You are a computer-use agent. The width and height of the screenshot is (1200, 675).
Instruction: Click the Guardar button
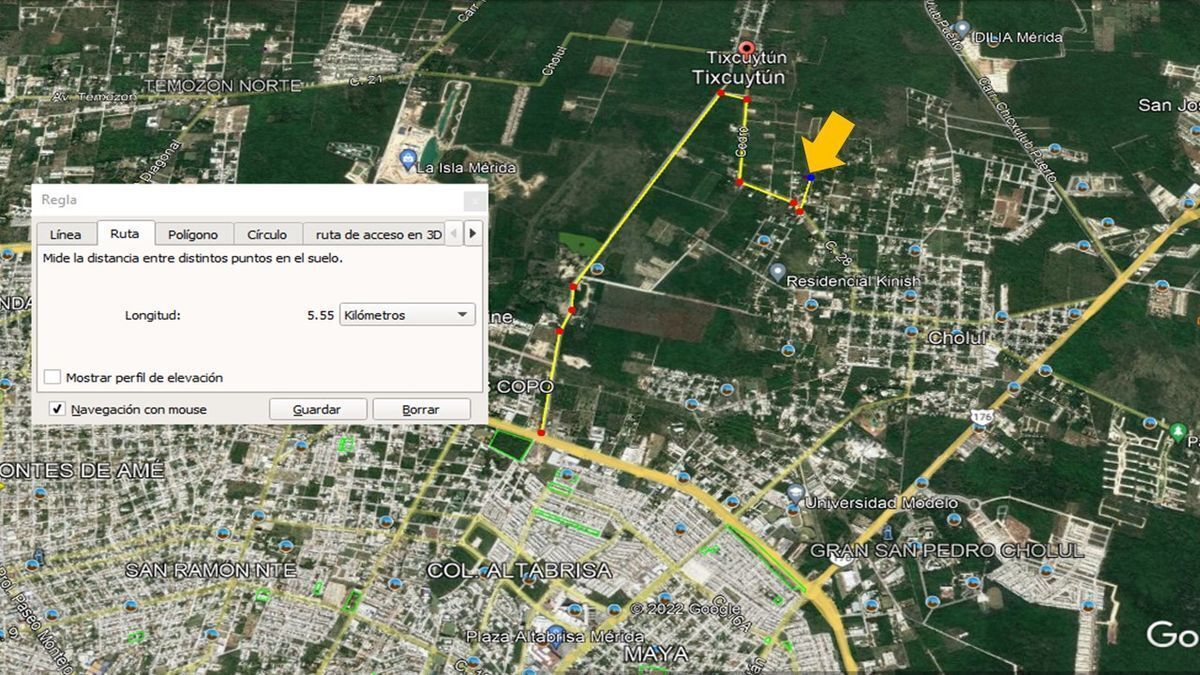[317, 409]
